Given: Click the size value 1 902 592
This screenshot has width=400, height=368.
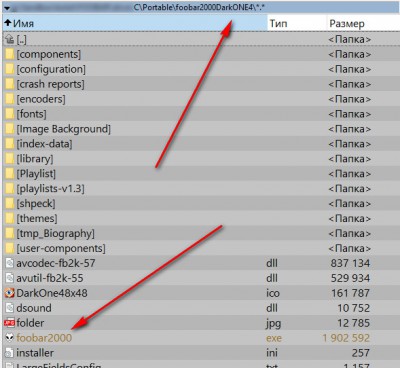Looking at the screenshot, I should (x=346, y=338).
